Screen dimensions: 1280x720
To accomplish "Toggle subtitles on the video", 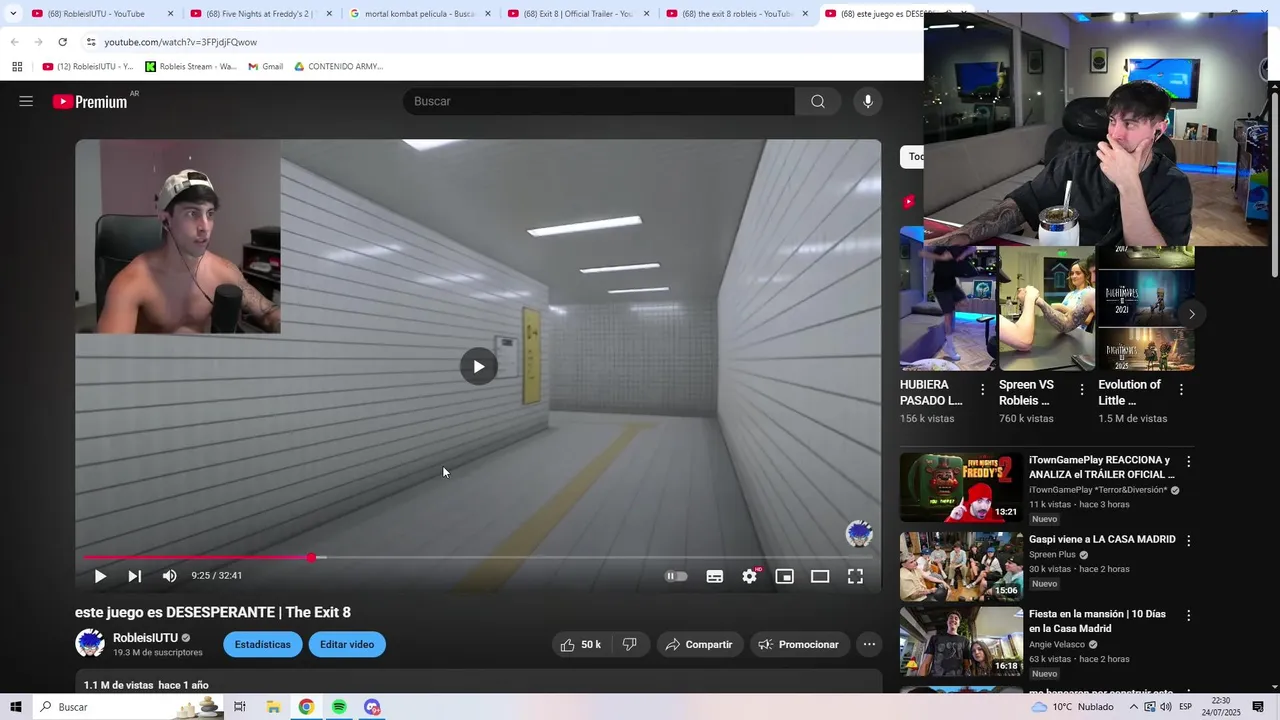I will [715, 576].
